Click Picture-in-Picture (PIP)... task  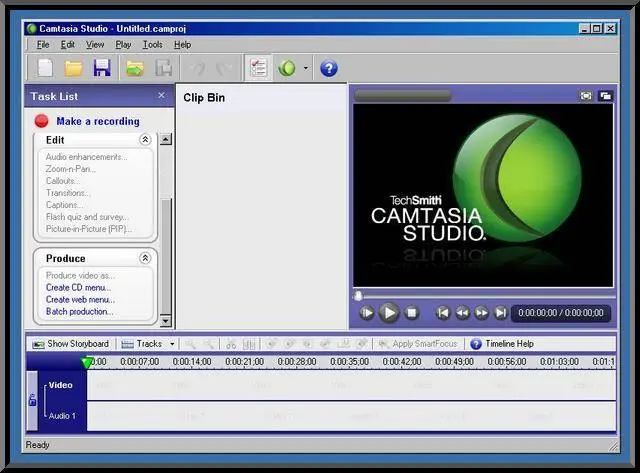click(x=89, y=229)
